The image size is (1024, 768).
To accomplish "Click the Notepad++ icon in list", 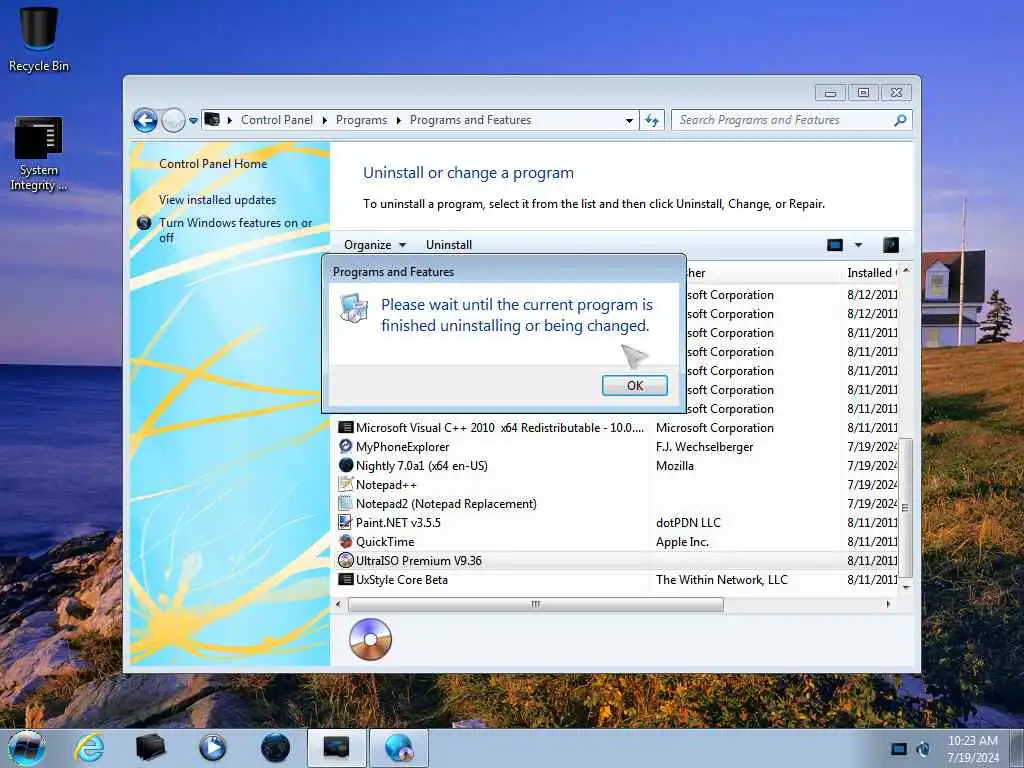I will tap(345, 485).
